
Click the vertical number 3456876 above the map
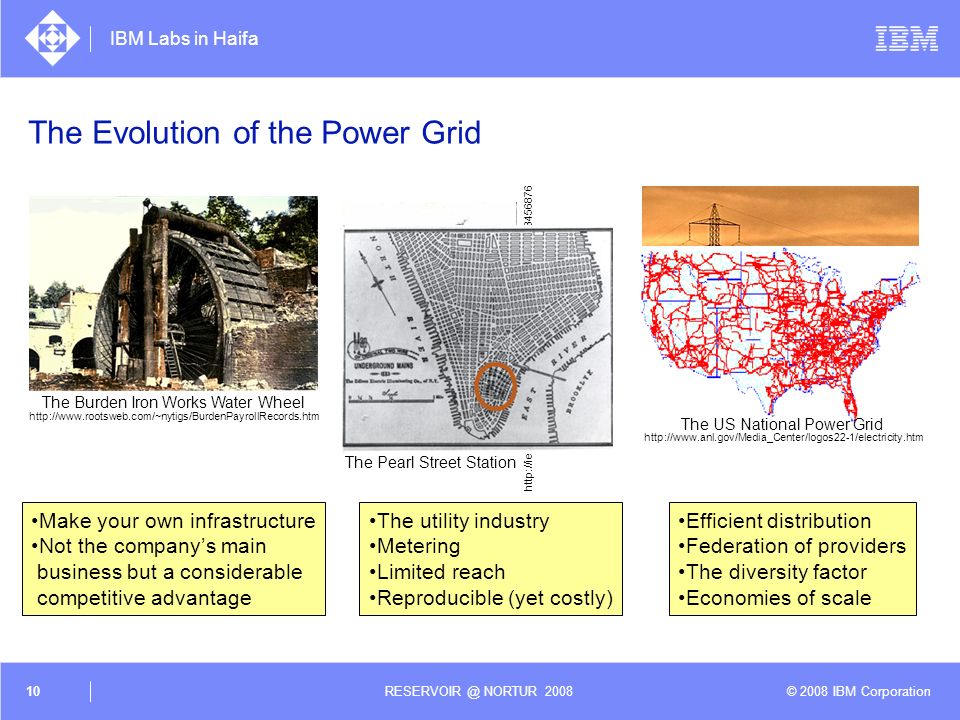coord(528,206)
